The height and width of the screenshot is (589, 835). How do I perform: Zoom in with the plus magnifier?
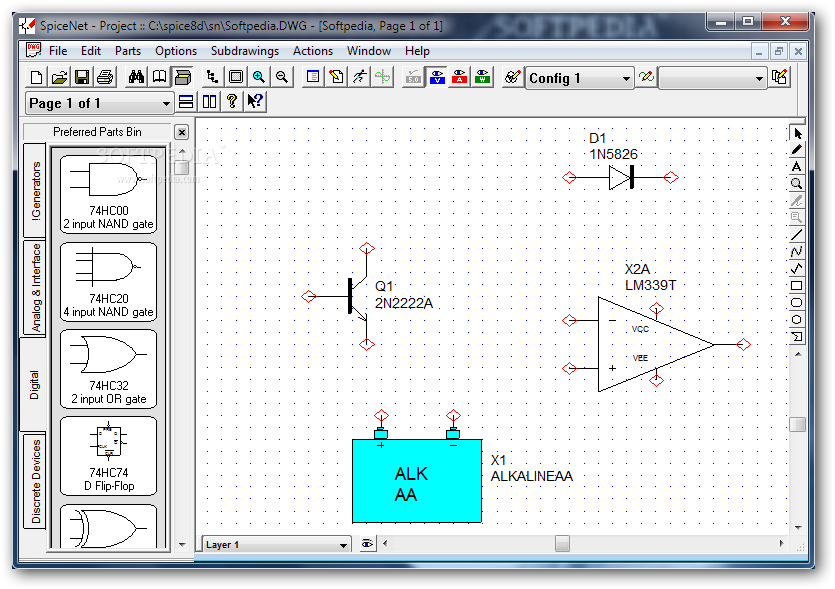(x=258, y=78)
